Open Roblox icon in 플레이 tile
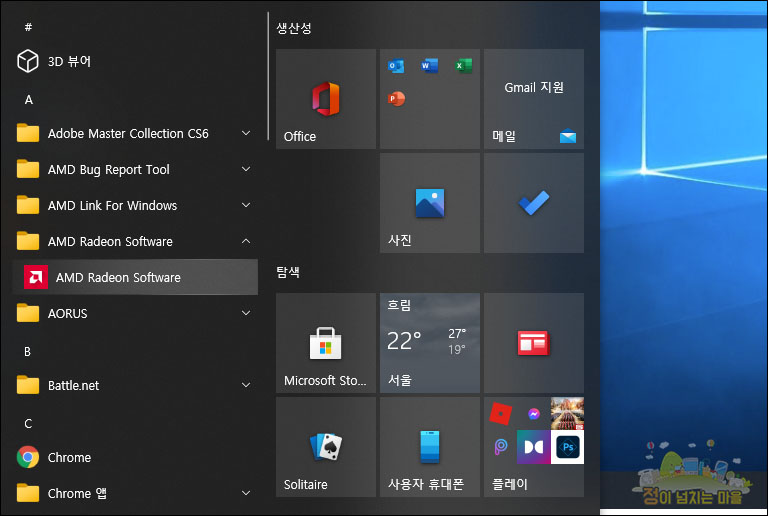Image resolution: width=768 pixels, height=516 pixels. click(501, 414)
